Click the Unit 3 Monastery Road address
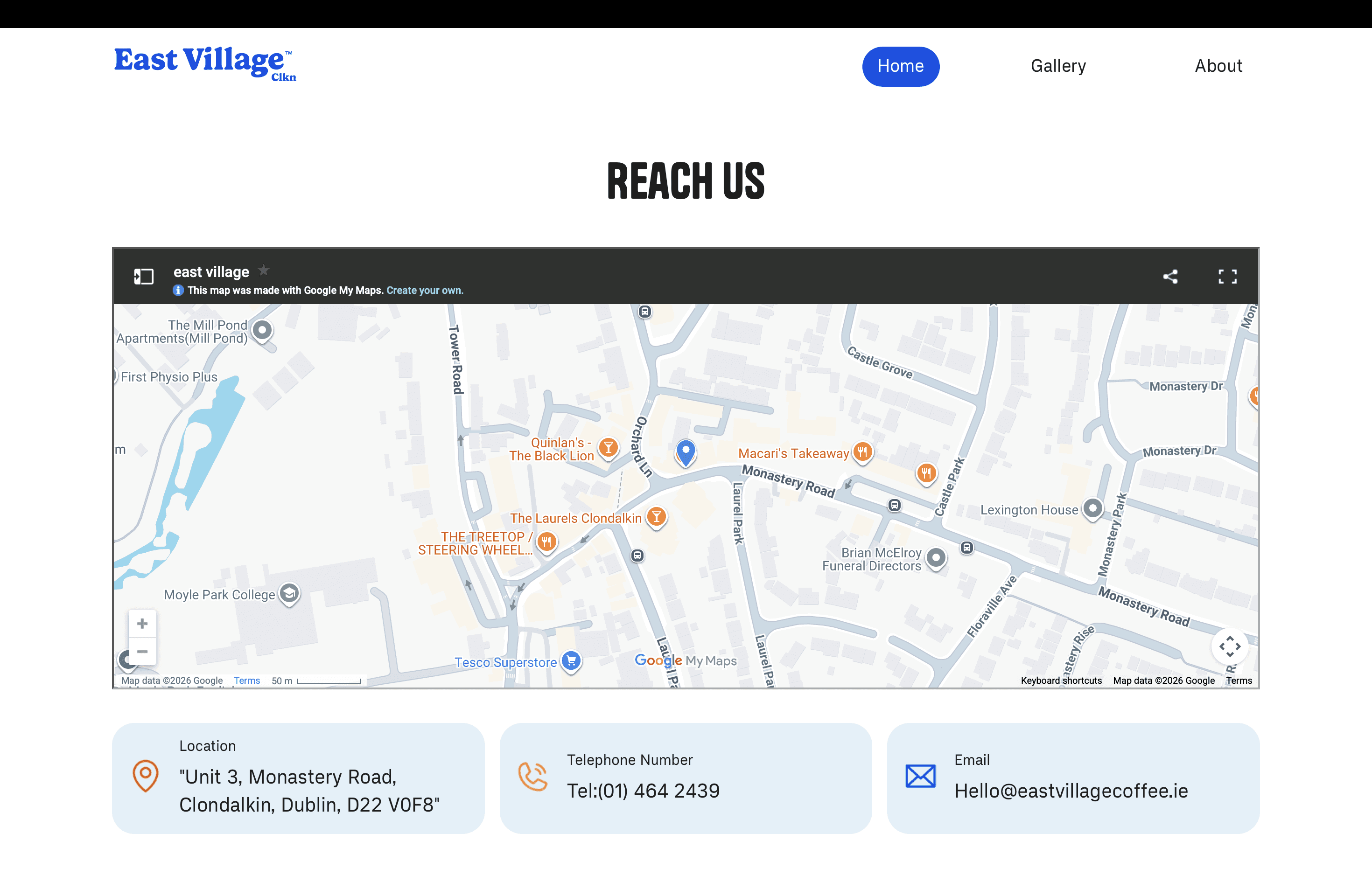The image size is (1372, 889). [x=309, y=791]
